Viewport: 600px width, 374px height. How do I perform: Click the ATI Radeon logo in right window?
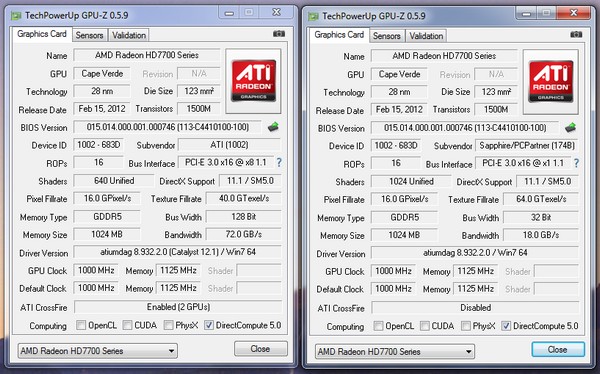tap(551, 82)
